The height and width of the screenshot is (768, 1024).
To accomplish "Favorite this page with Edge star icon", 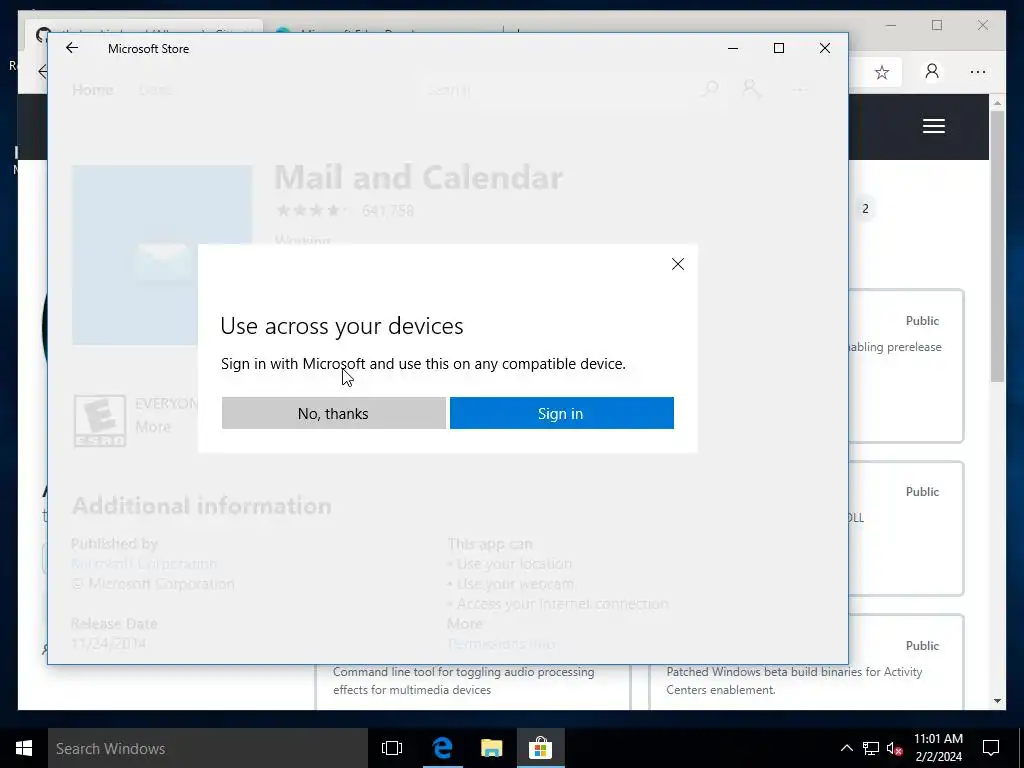I will [882, 72].
